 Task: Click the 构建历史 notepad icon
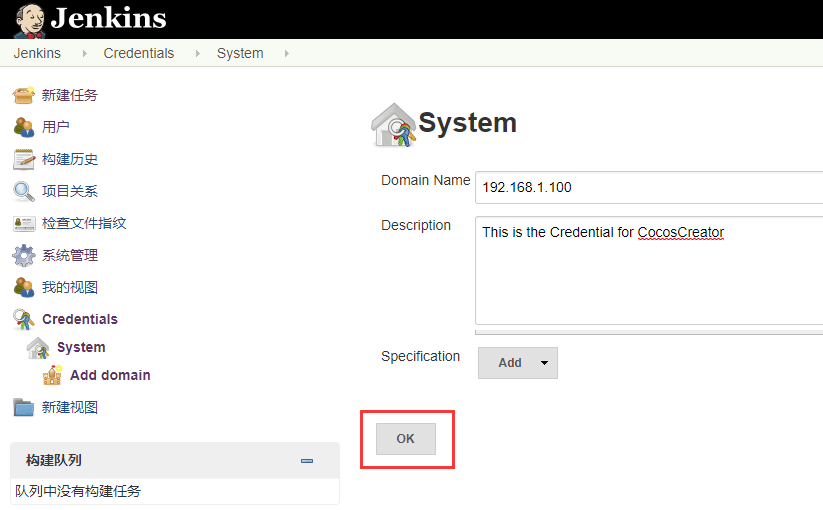point(24,160)
